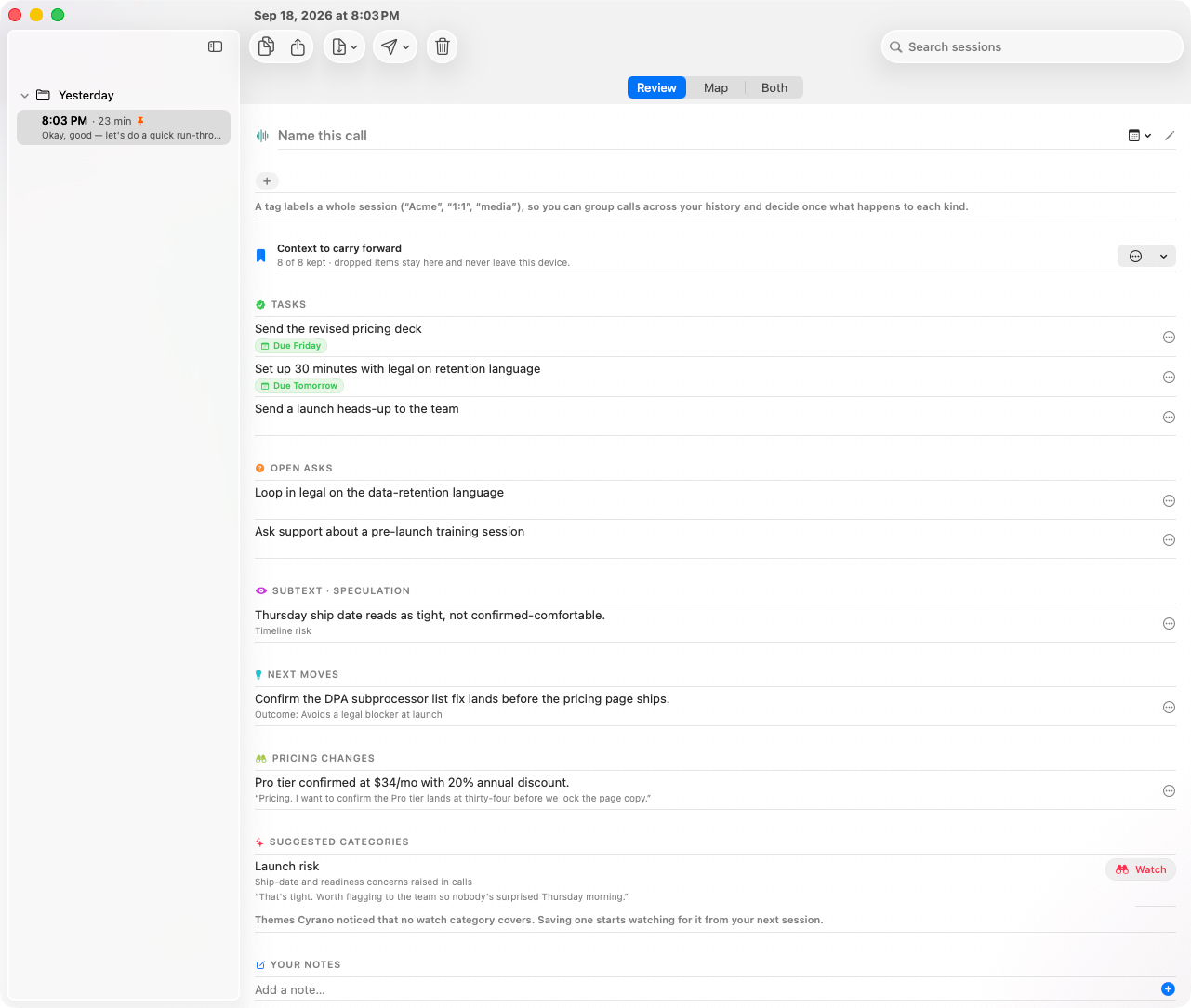Click the Send the revised pricing deck task
The width and height of the screenshot is (1191, 1008).
[338, 329]
